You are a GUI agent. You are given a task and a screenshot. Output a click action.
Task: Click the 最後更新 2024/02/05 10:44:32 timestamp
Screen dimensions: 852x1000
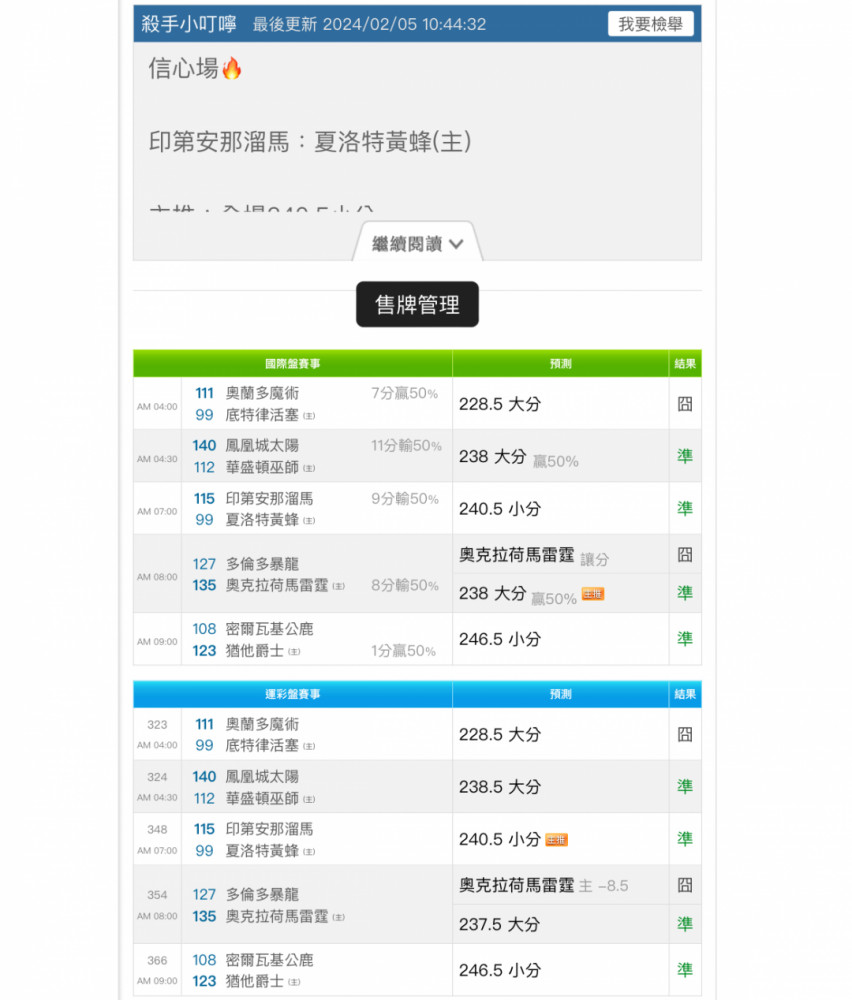[369, 24]
